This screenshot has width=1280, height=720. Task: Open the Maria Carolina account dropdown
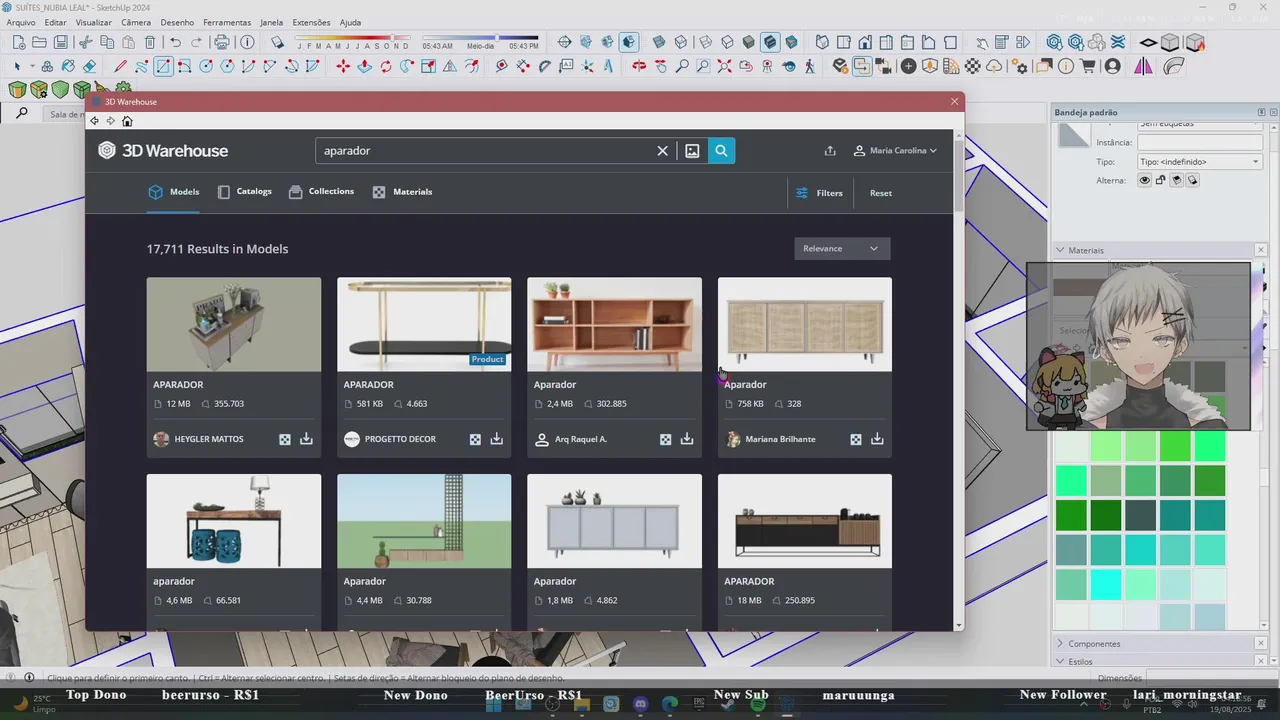895,151
